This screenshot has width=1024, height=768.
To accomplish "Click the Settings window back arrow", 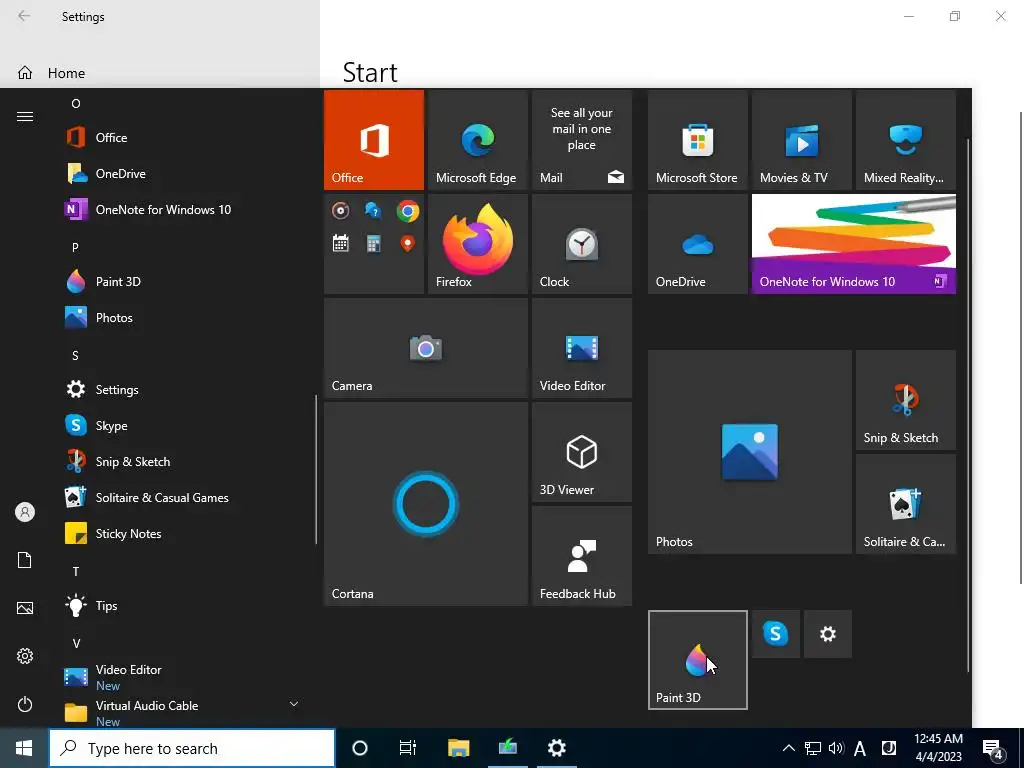I will point(24,16).
